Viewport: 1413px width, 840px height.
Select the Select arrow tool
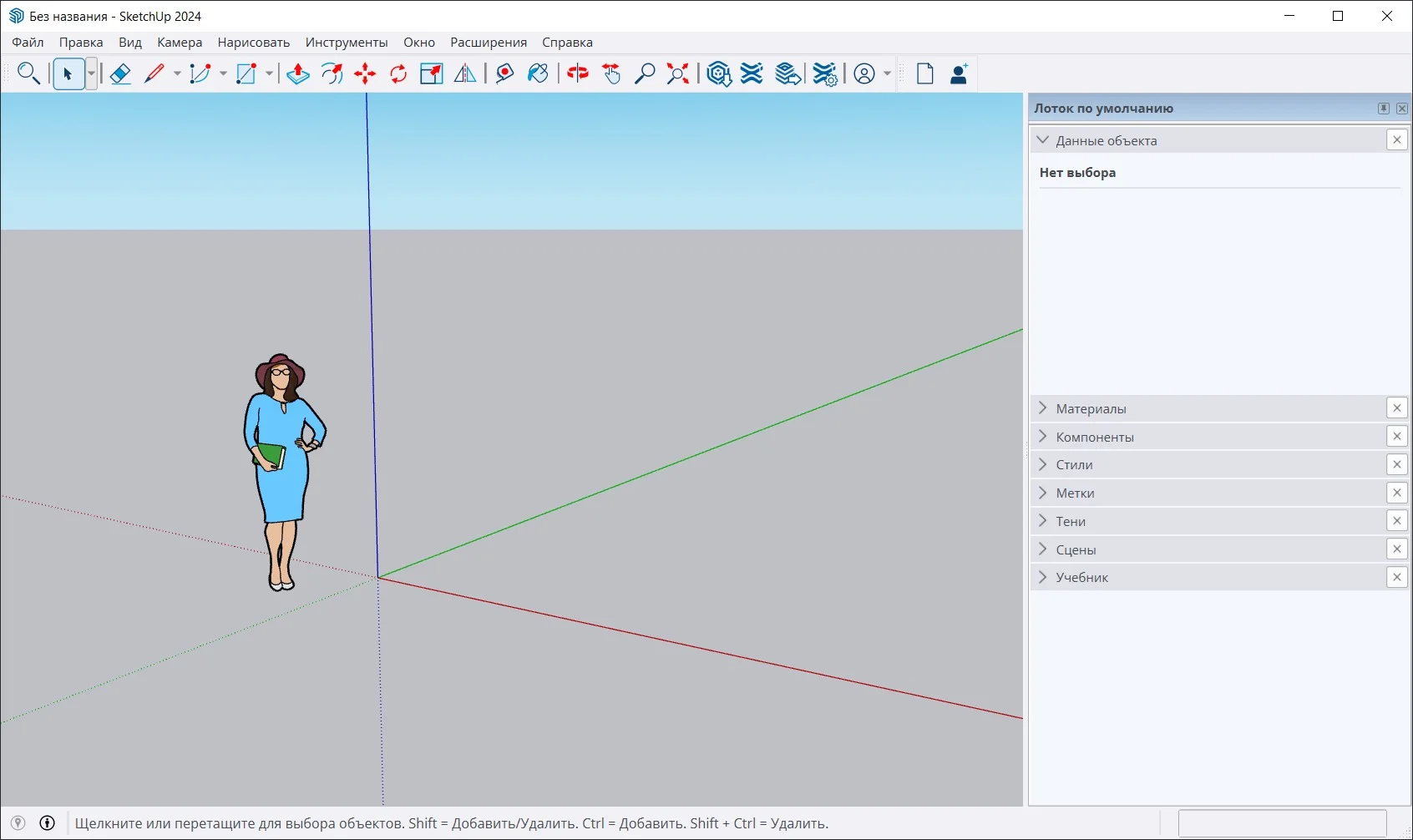pos(68,73)
